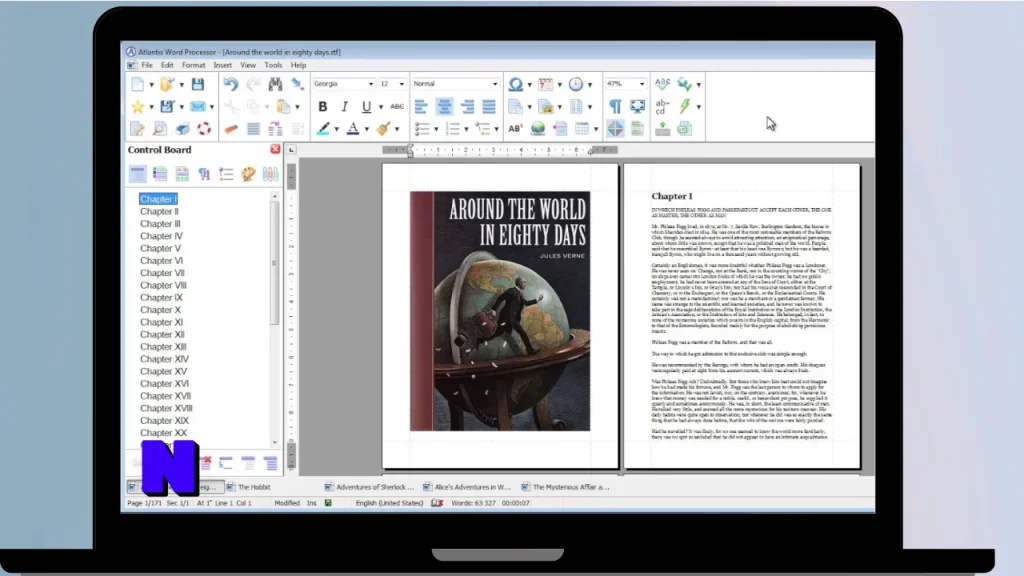The image size is (1024, 576).
Task: Click the Paste clipboard icon
Action: (283, 106)
